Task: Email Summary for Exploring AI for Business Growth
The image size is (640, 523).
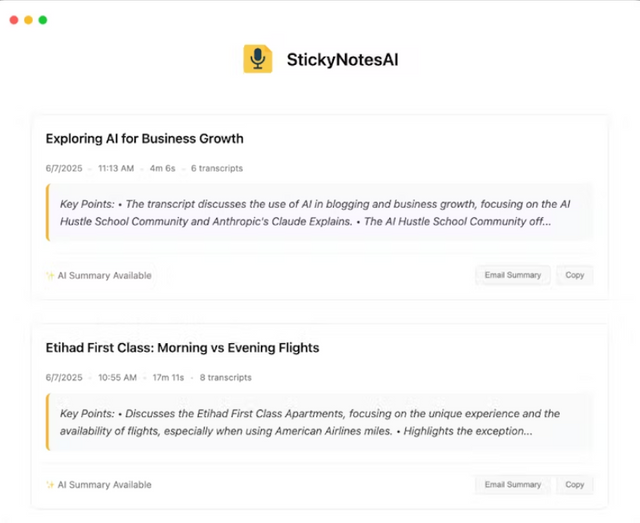Action: tap(513, 275)
